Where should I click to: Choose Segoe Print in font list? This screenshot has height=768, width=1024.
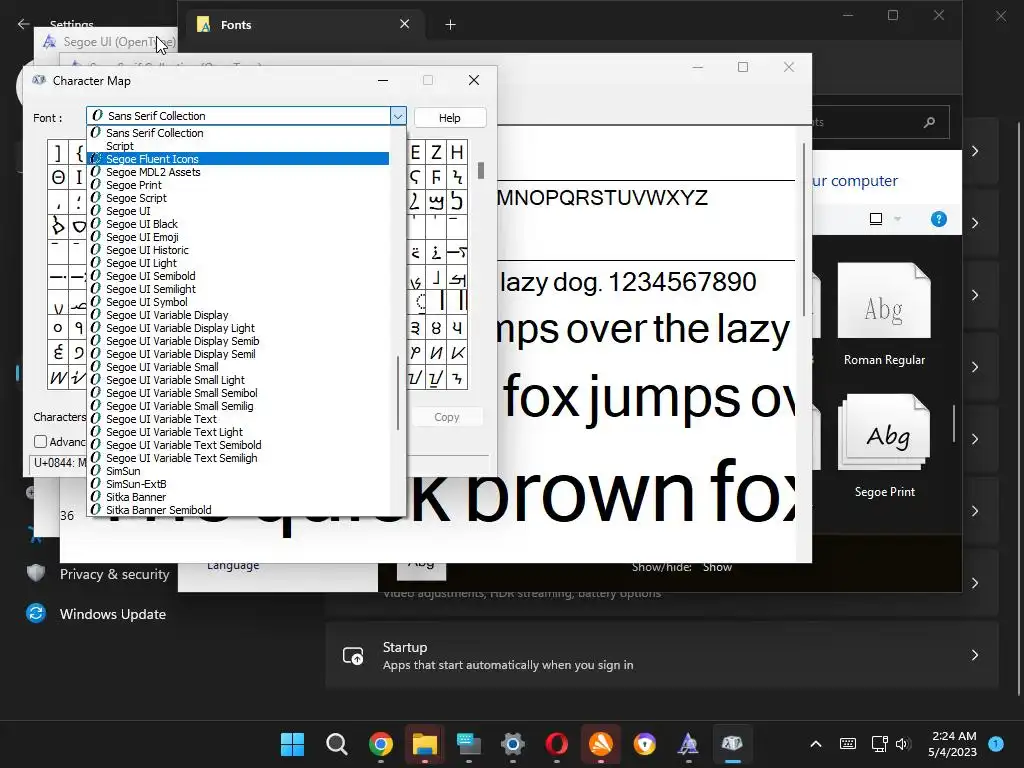(238, 185)
